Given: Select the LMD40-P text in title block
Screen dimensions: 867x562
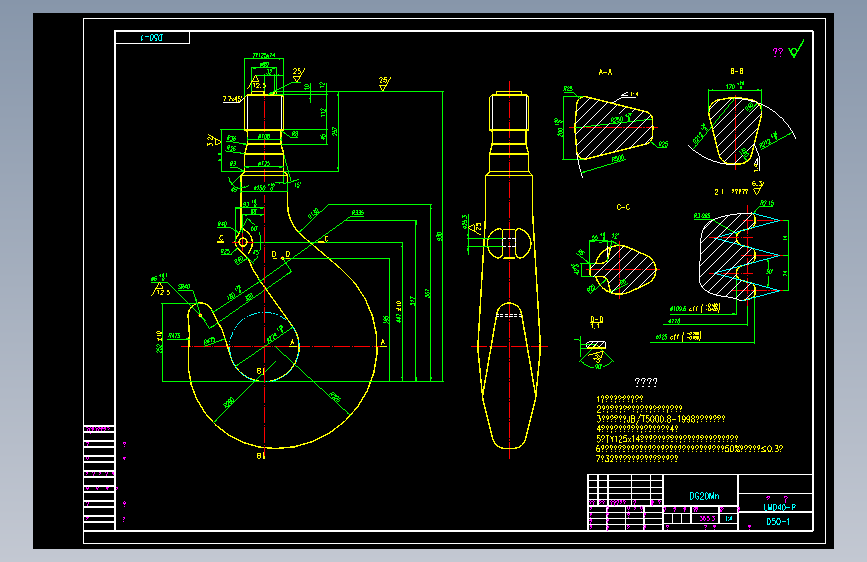Looking at the screenshot, I should point(779,507).
